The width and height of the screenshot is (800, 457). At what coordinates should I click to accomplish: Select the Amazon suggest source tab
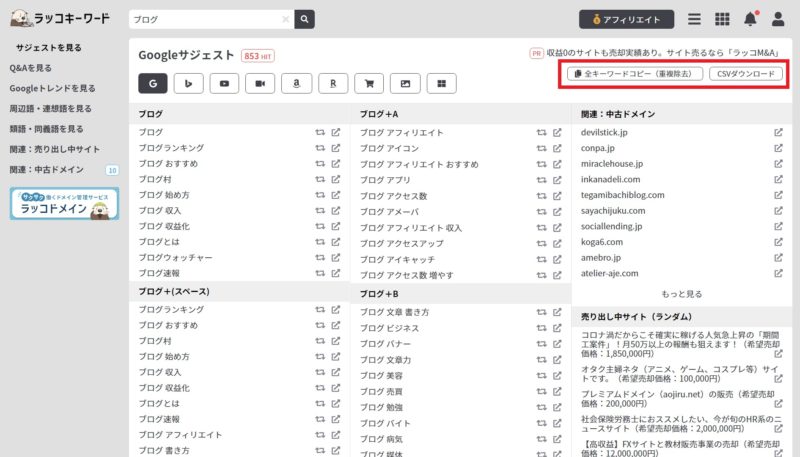tap(296, 84)
